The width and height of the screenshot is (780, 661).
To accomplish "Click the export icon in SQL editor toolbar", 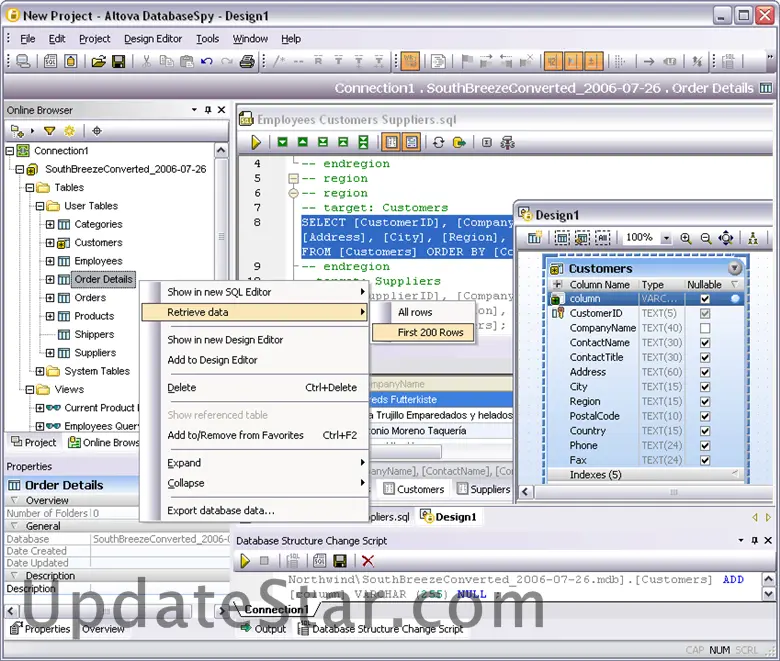I will tap(459, 143).
